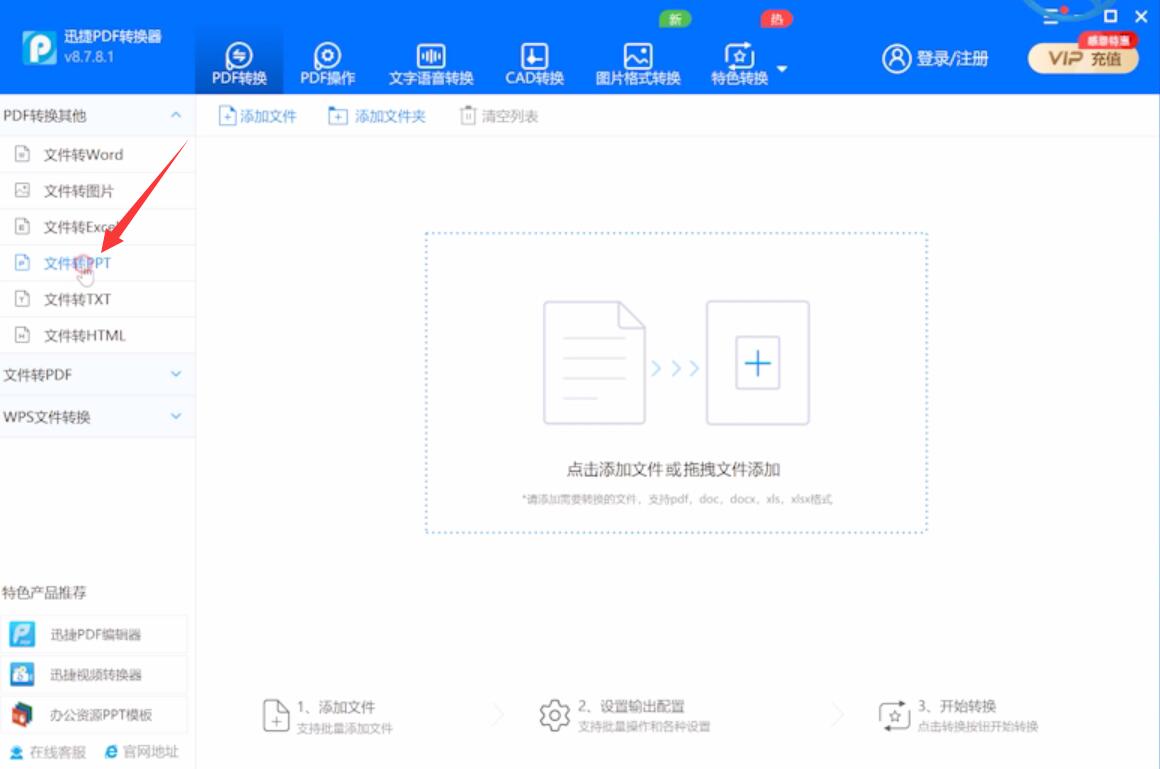Click the 文件转图片 image icon
The height and width of the screenshot is (769, 1160).
[x=22, y=190]
